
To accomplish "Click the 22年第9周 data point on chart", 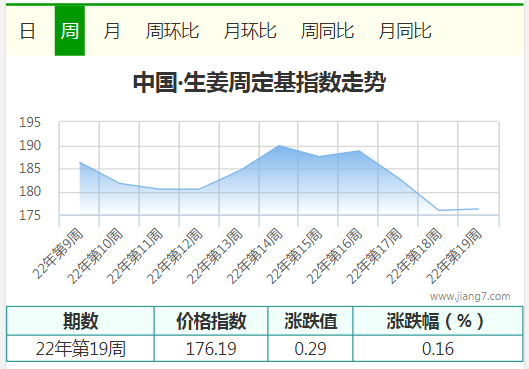I will [x=80, y=163].
